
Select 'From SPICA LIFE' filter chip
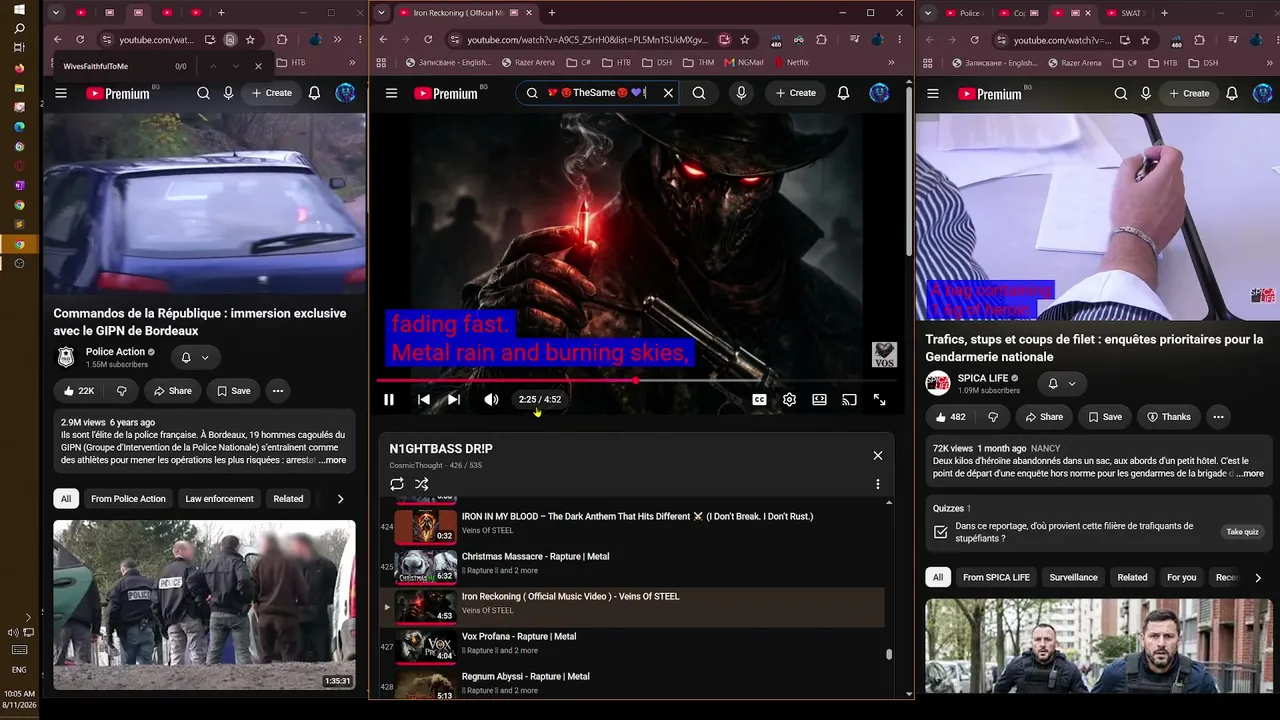point(996,577)
